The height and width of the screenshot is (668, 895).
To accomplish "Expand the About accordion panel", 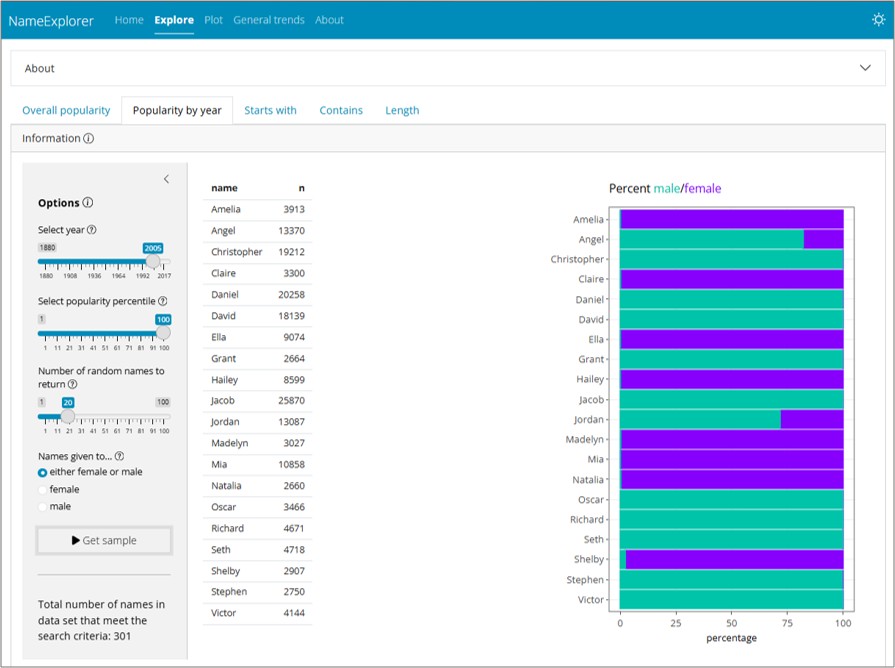I will coord(448,68).
